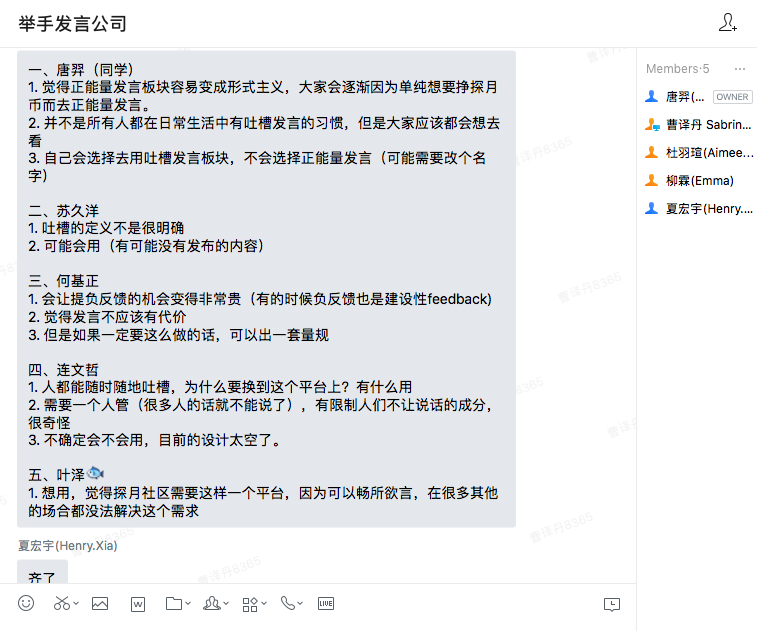Open the apps grid icon
Viewport: 757px width, 631px height.
250,604
